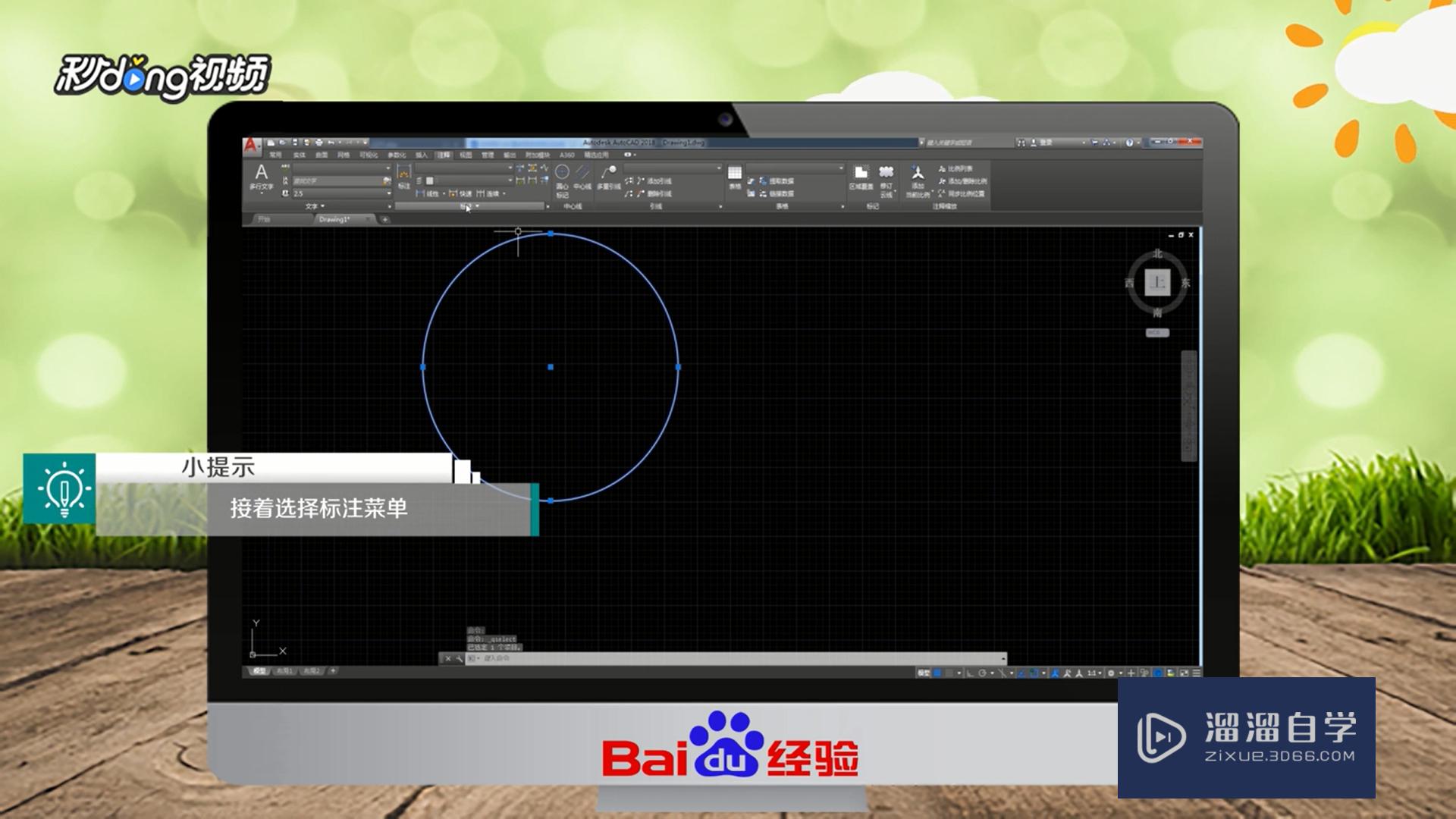This screenshot has height=819, width=1456.
Task: Close the command line with X button
Action: [447, 658]
